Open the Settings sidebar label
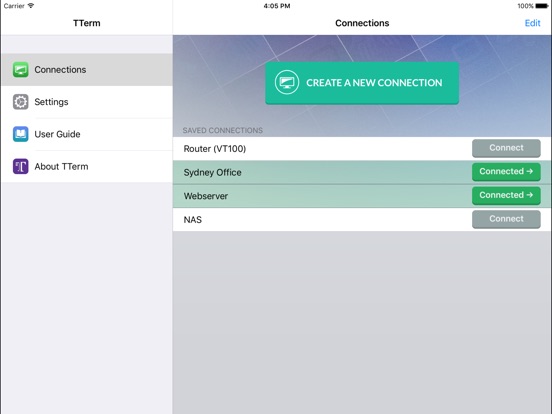 click(x=51, y=102)
